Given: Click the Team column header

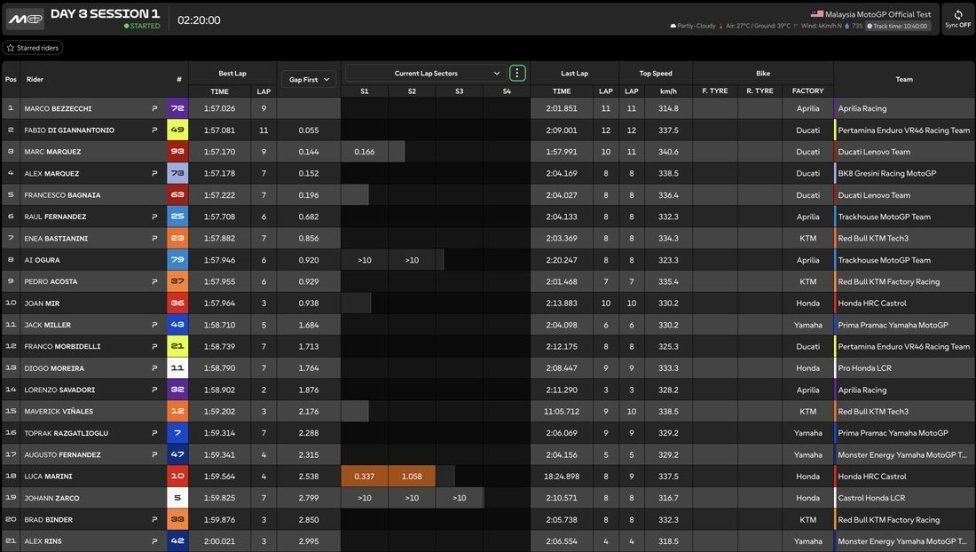Looking at the screenshot, I should point(904,79).
